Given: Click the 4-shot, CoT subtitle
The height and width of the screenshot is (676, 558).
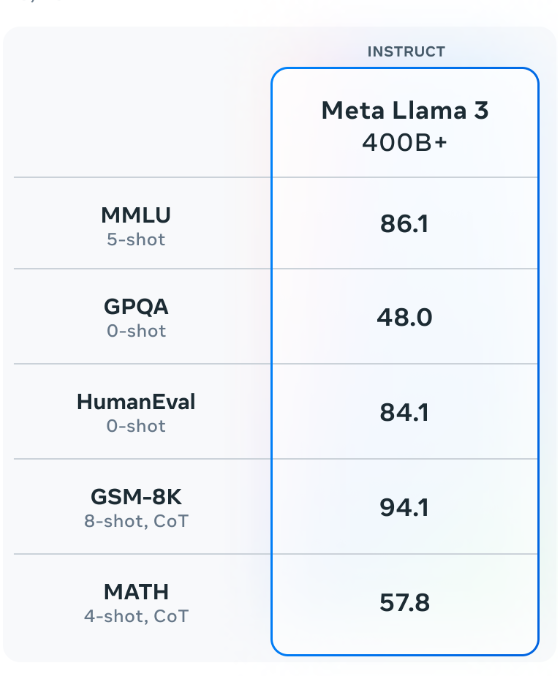Looking at the screenshot, I should pyautogui.click(x=136, y=617).
